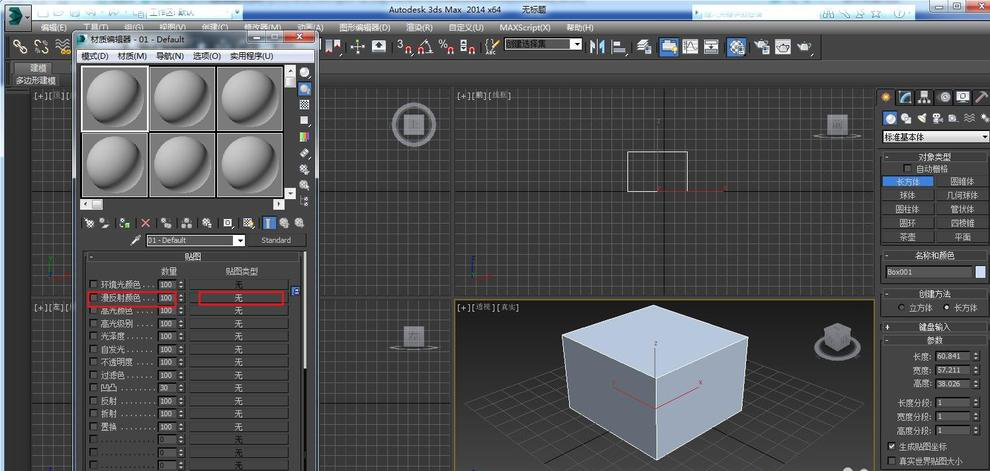This screenshot has width=991, height=471.
Task: Select the 立方体 creation method radio
Action: (901, 308)
